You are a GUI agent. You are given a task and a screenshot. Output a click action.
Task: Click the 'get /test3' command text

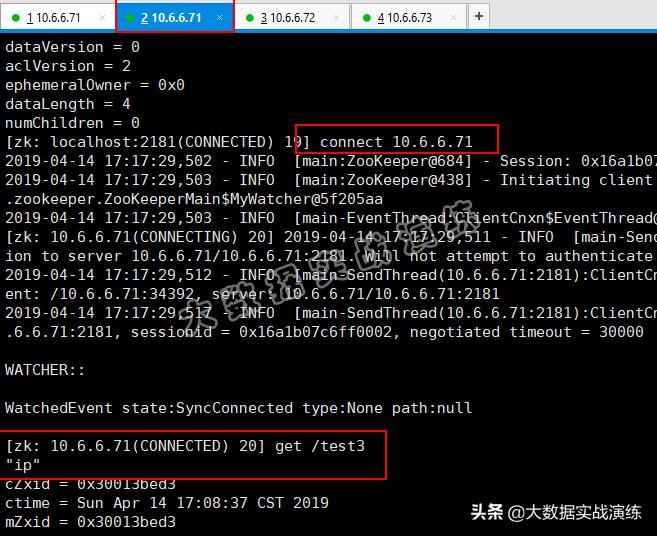pos(320,446)
